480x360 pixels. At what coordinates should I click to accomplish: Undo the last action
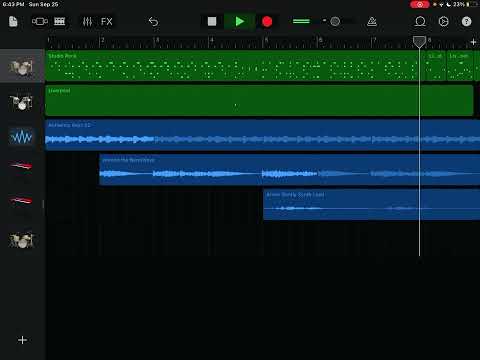pos(153,22)
